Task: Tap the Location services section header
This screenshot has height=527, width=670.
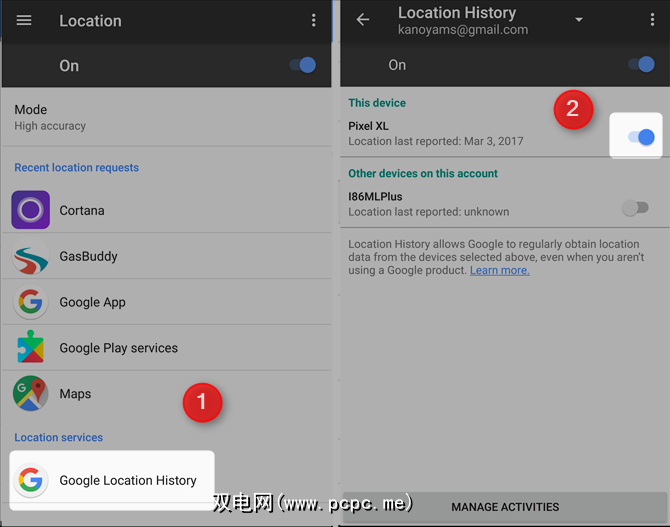Action: (59, 437)
